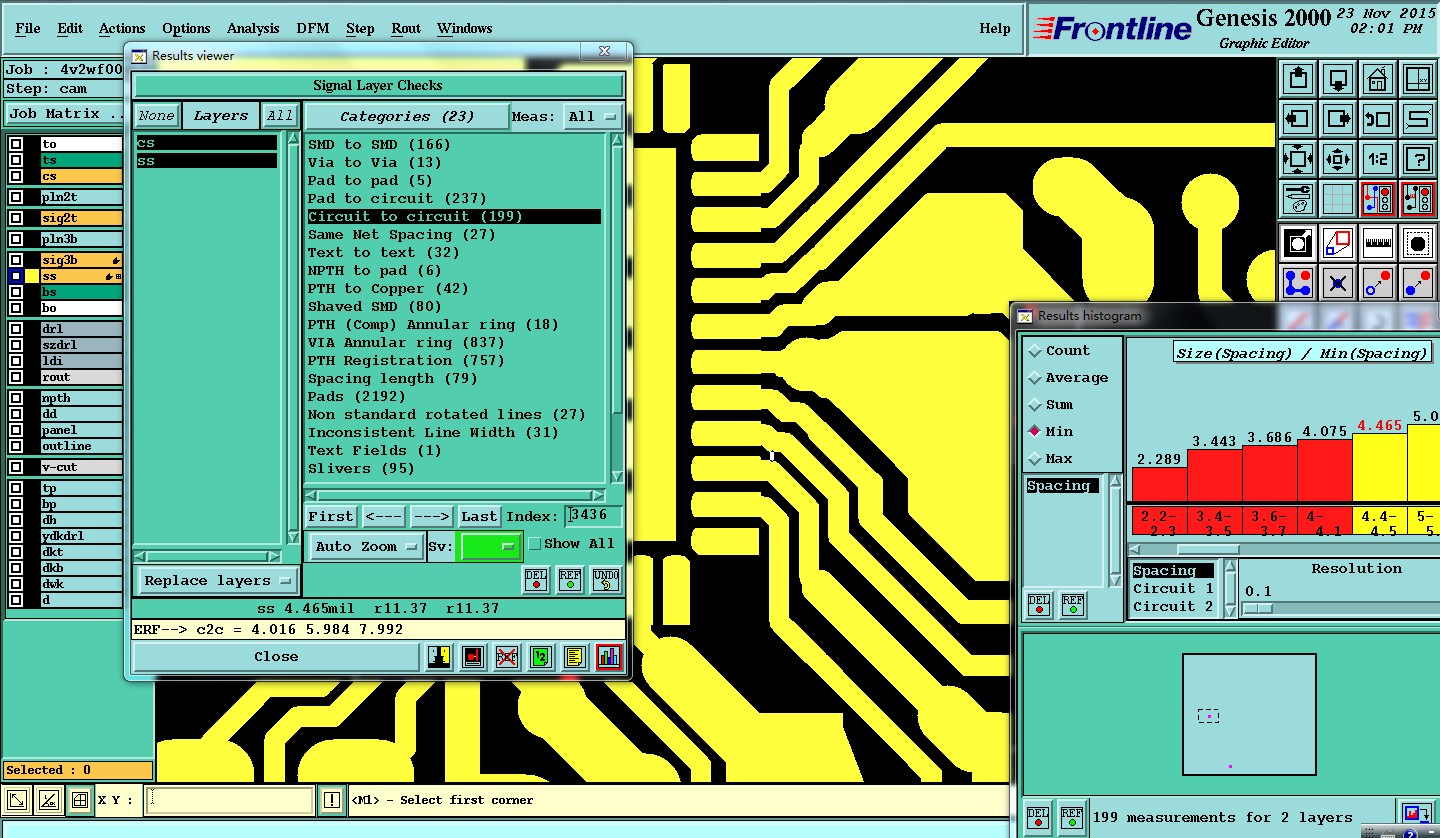Click the pan up arrow icon

pyautogui.click(x=1298, y=78)
